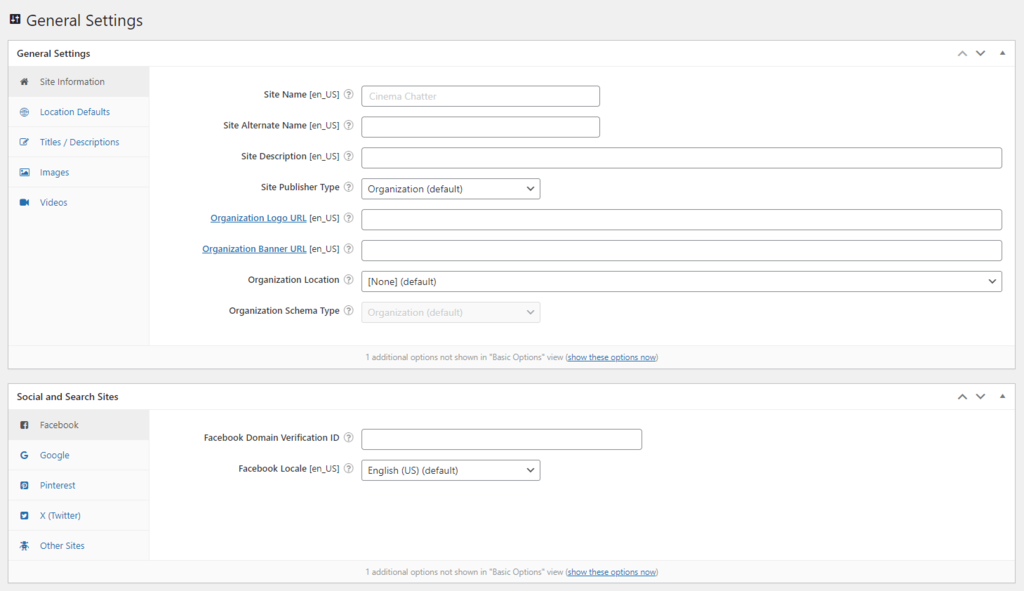Open the Organization Logo URL link
1024x591 pixels.
(256, 217)
